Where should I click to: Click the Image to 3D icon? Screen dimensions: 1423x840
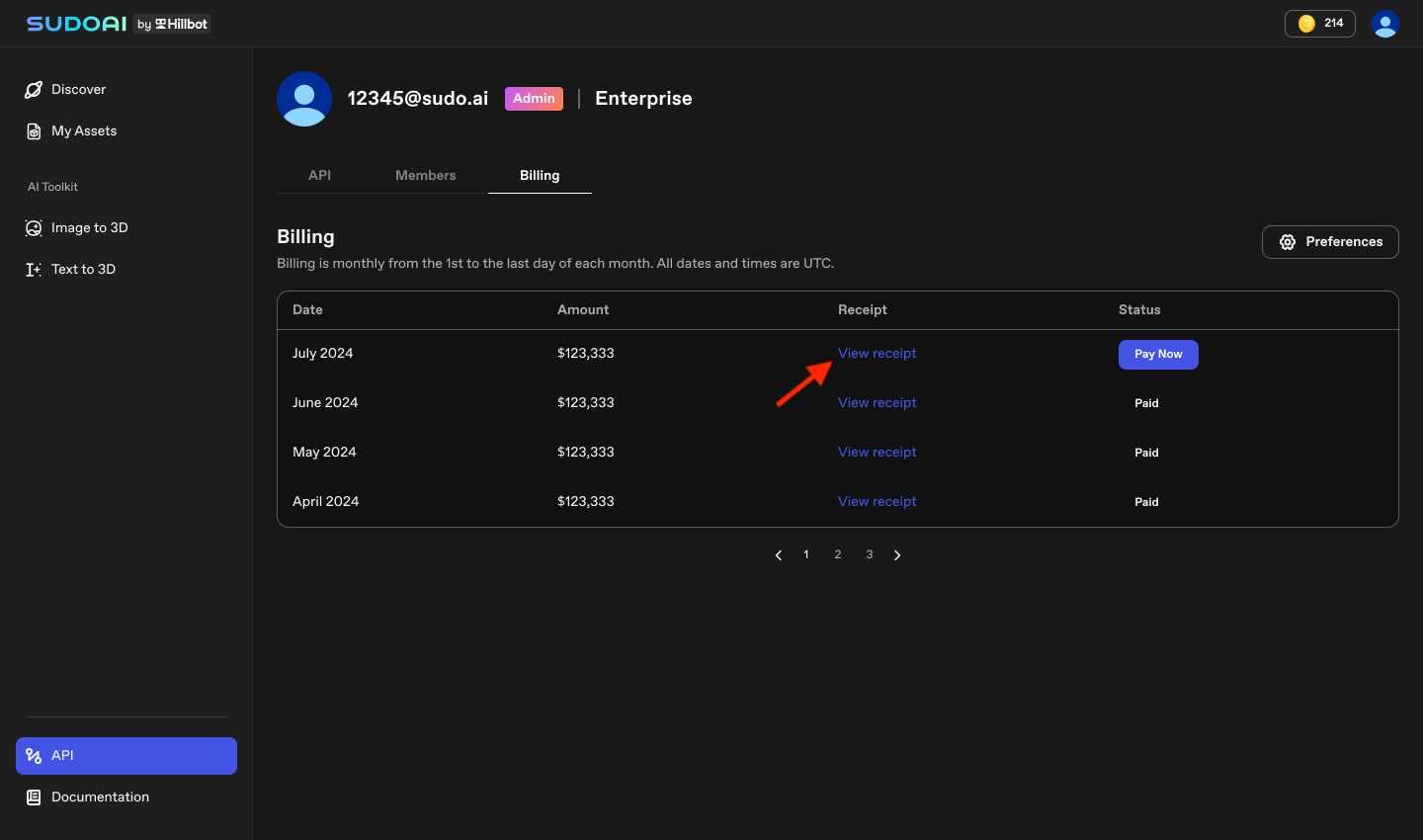point(34,228)
